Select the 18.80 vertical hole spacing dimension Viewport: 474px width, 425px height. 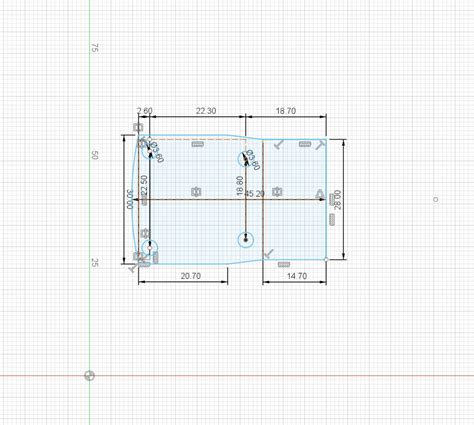pos(239,185)
